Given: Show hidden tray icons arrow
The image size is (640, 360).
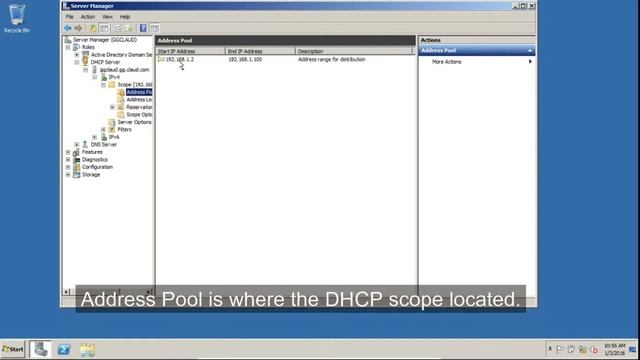Looking at the screenshot, I should pos(550,349).
